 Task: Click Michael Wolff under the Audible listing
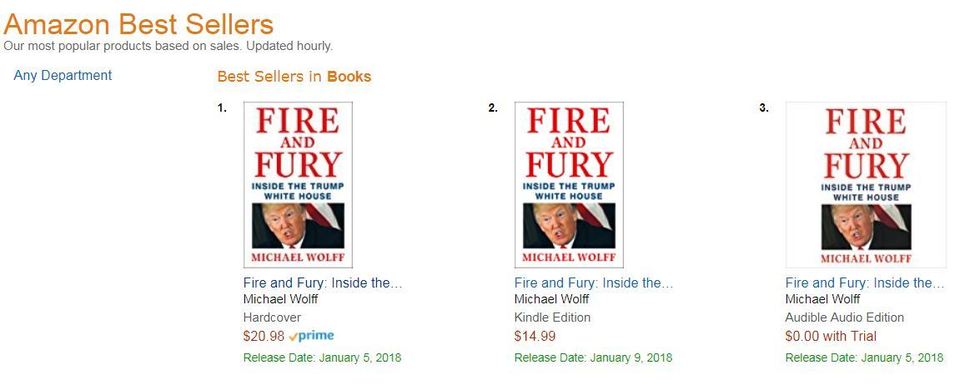point(822,300)
